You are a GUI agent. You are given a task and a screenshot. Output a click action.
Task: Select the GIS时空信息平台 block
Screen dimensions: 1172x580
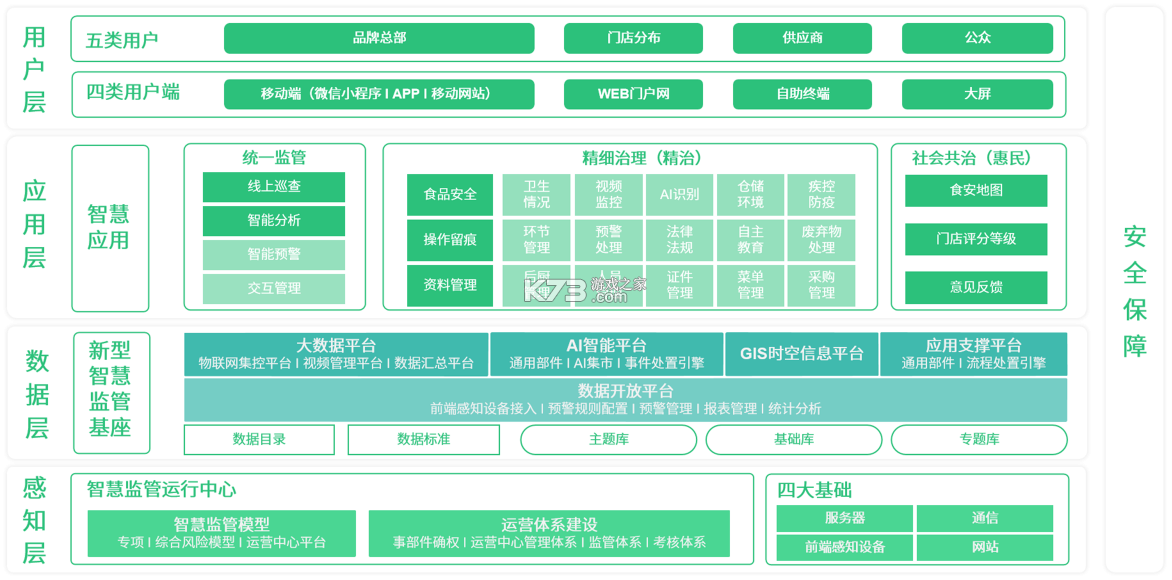802,354
